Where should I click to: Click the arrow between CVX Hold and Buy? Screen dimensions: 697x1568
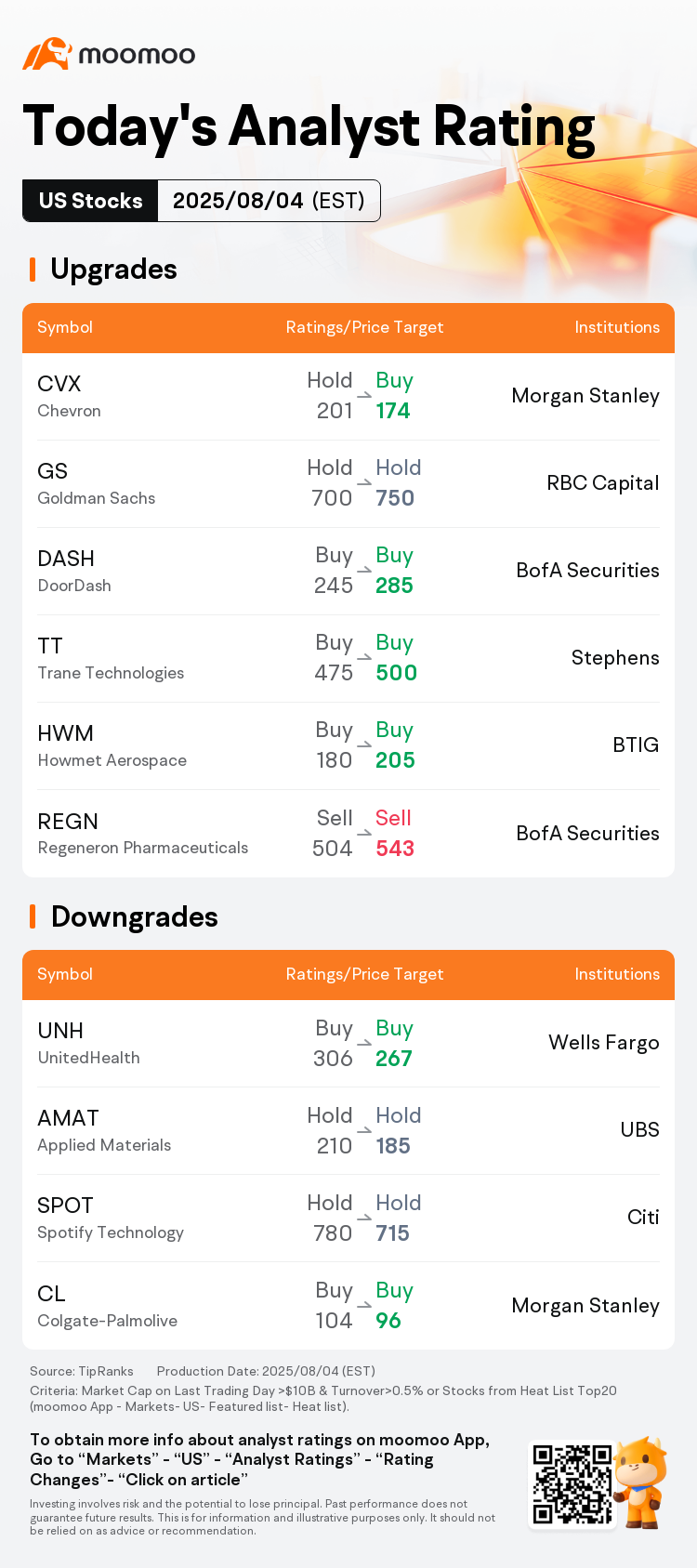[364, 396]
